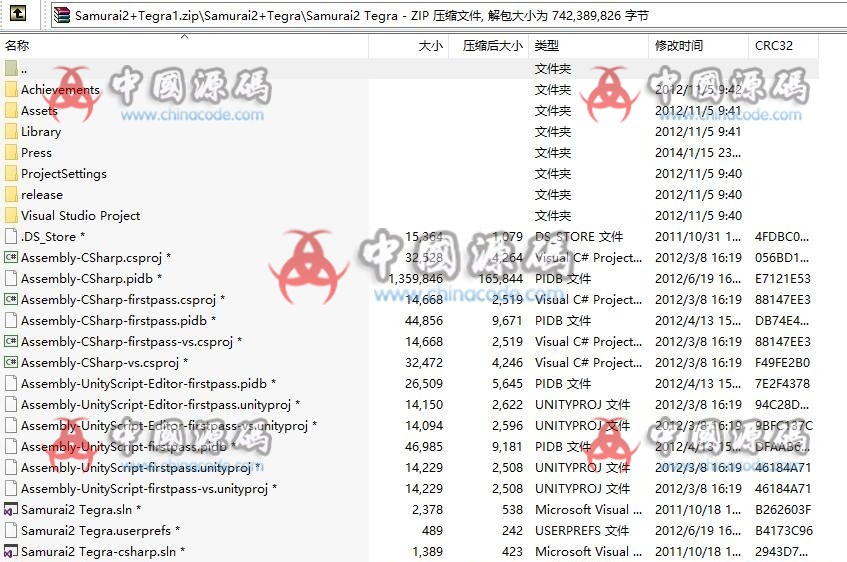Viewport: 847px width, 562px height.
Task: Click the Assembly-CSharp-firstpass.csproj file icon
Action: click(11, 300)
